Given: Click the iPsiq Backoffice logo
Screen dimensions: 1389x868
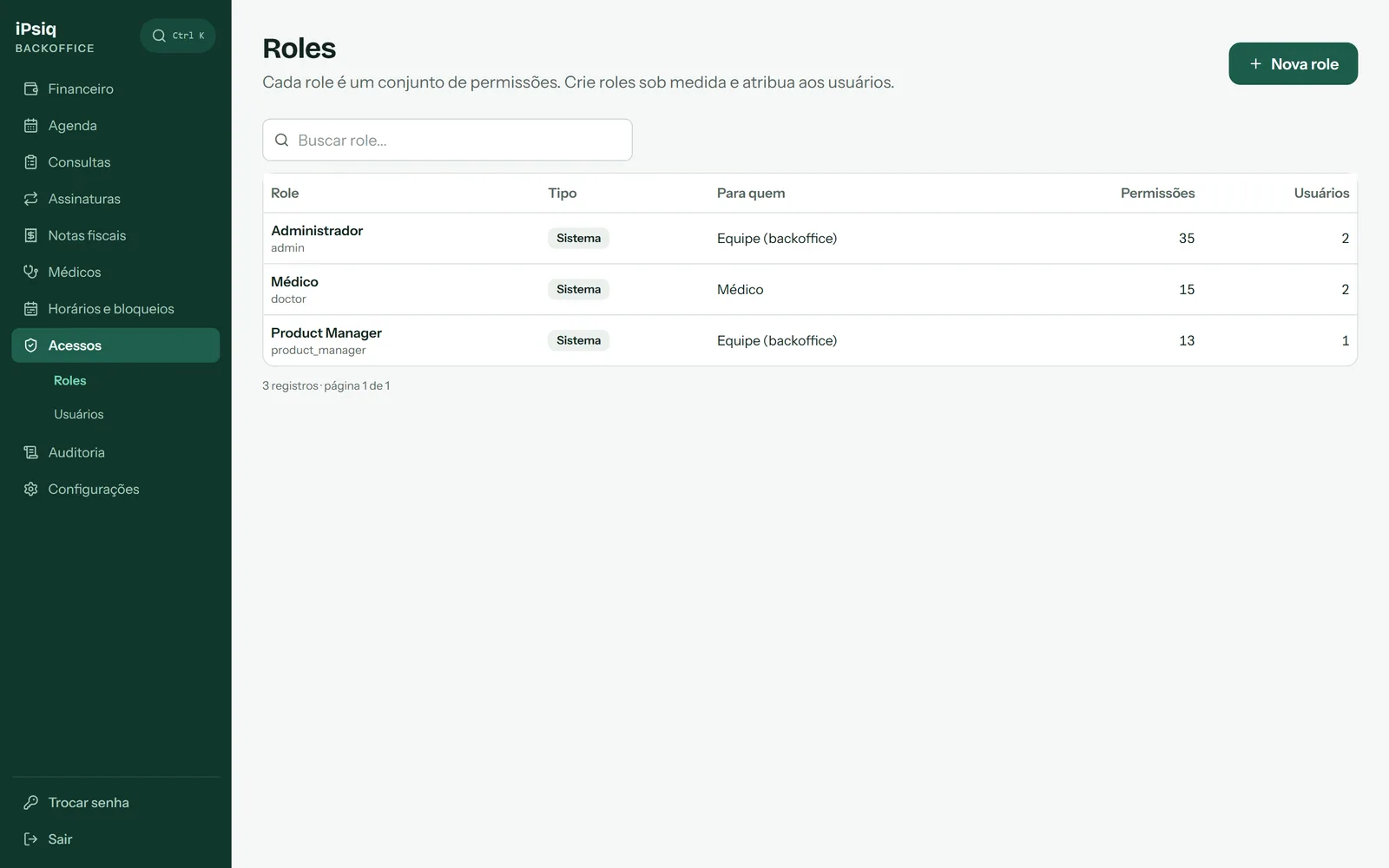Looking at the screenshot, I should pyautogui.click(x=55, y=36).
